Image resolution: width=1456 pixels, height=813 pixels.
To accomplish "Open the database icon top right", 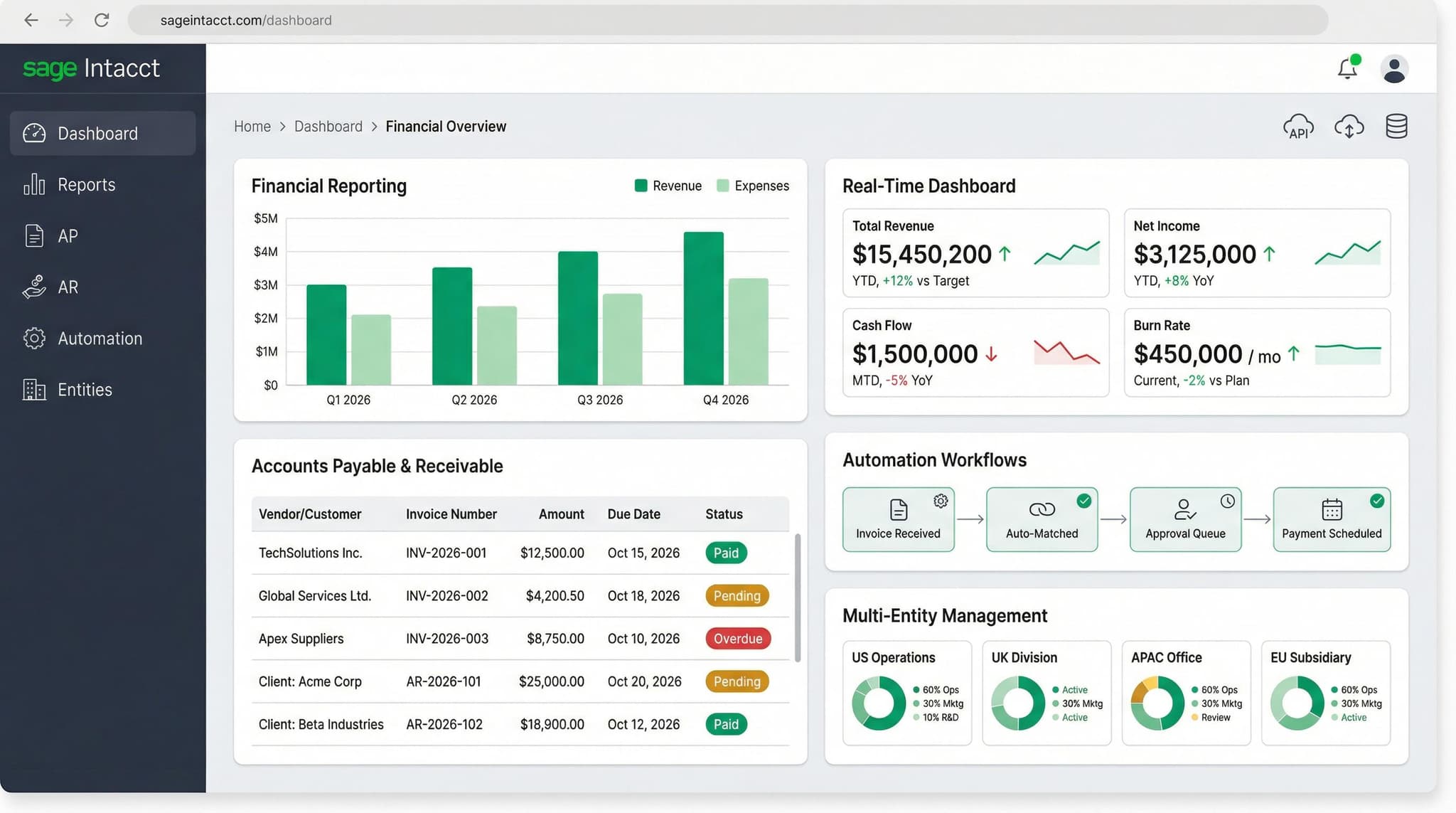I will (x=1395, y=126).
